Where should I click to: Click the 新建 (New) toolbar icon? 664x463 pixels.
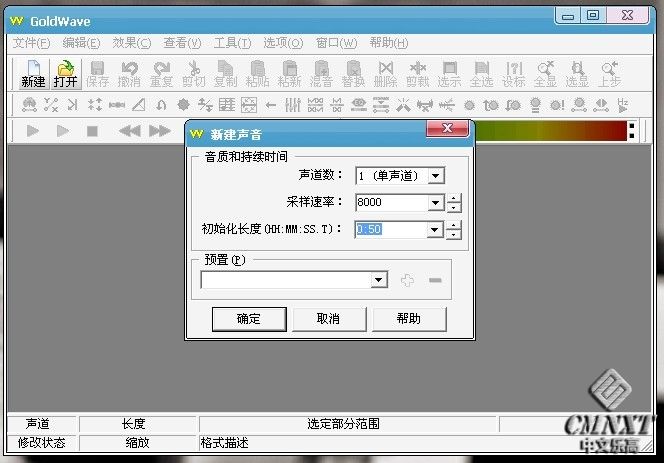33,74
